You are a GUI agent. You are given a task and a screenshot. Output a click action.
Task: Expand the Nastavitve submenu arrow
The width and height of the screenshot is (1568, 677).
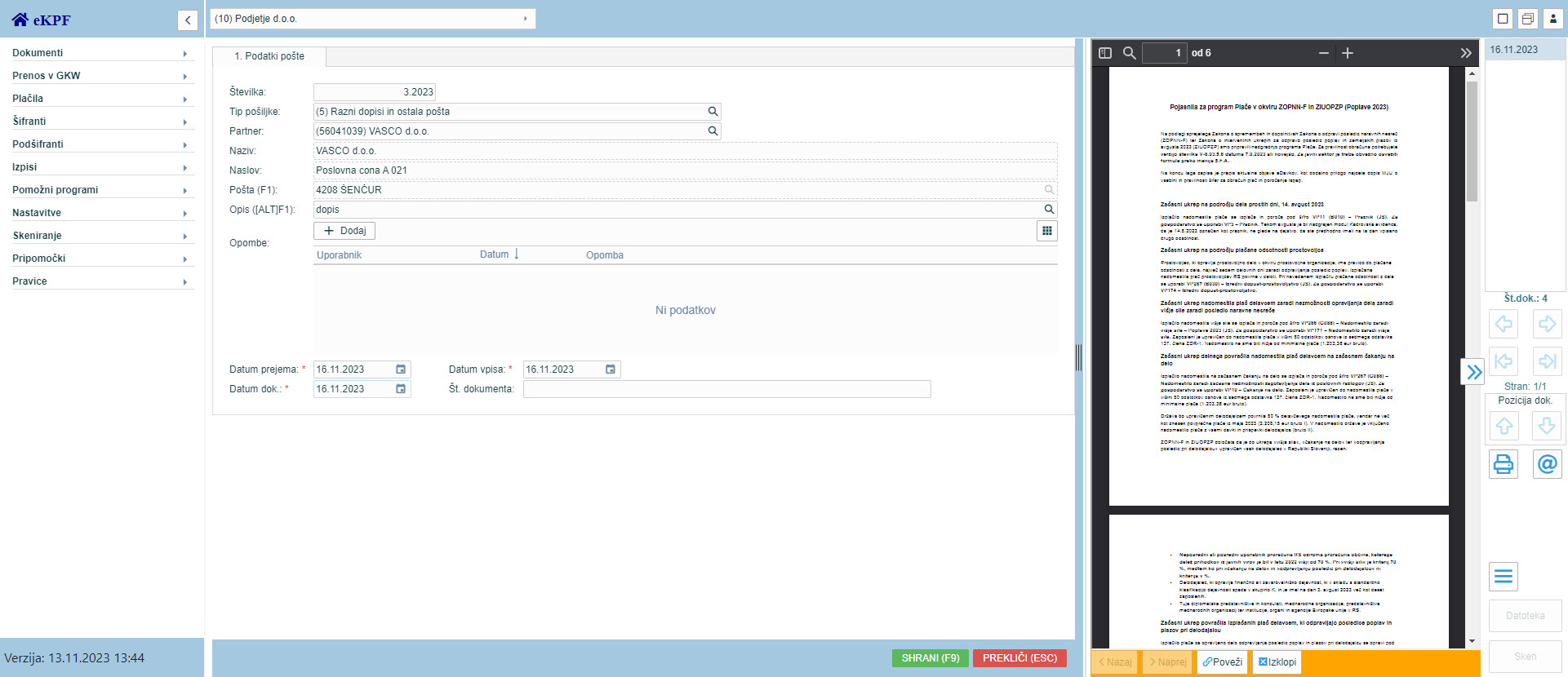pos(185,214)
